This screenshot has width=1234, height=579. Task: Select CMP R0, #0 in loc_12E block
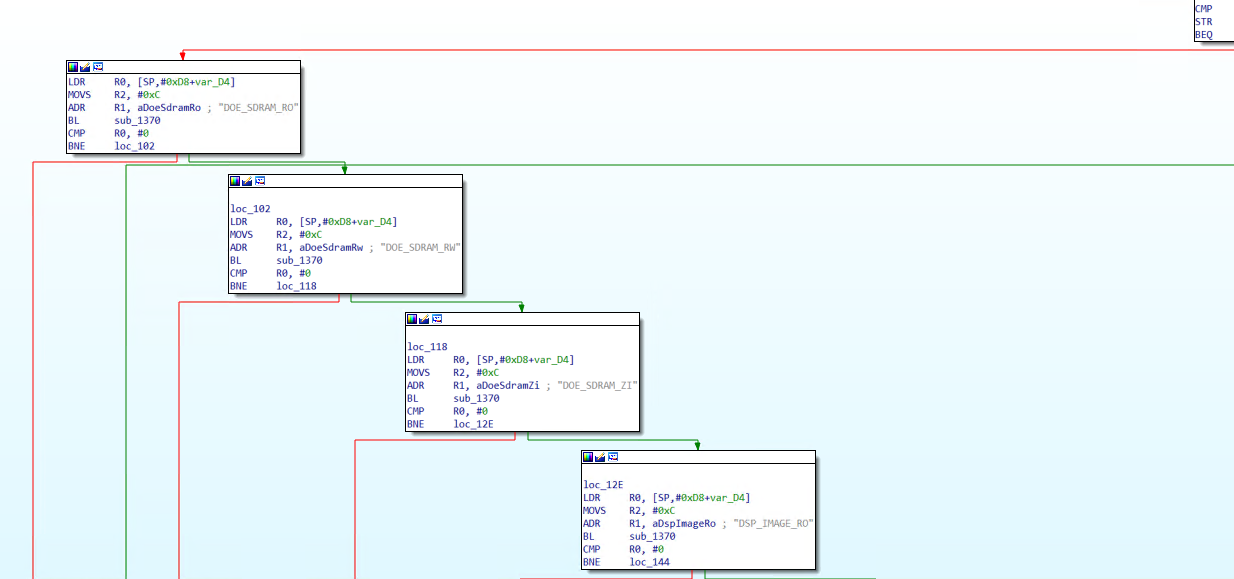[623, 550]
